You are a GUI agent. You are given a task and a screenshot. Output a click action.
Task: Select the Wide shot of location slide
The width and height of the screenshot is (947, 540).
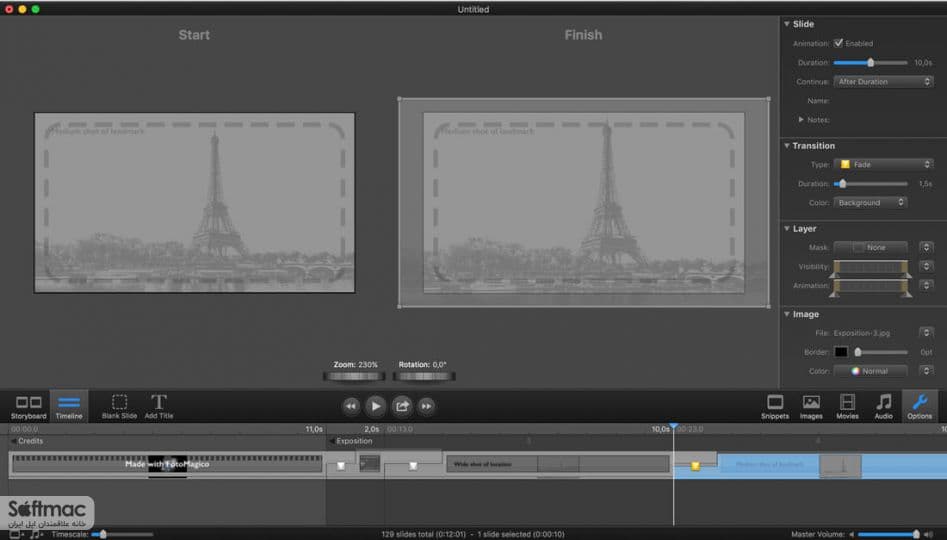click(x=557, y=464)
